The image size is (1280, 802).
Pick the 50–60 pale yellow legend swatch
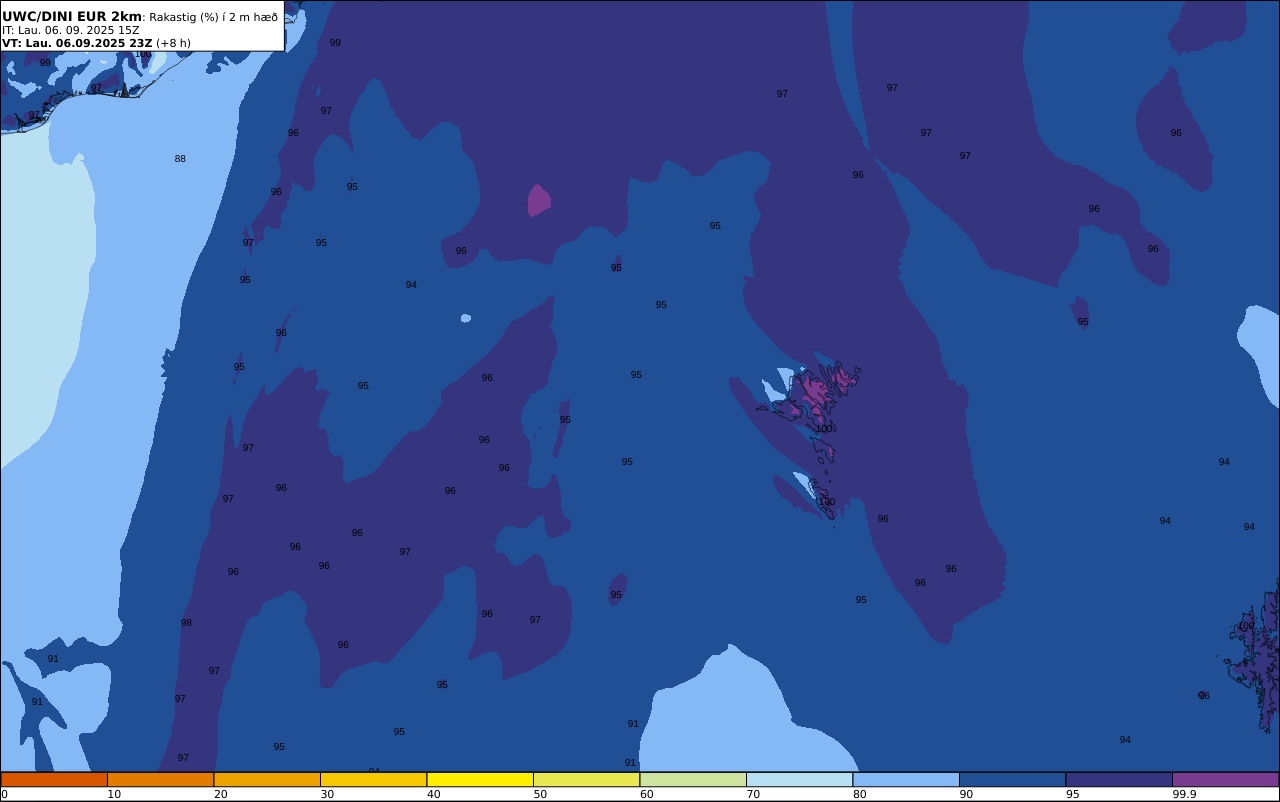click(x=586, y=779)
